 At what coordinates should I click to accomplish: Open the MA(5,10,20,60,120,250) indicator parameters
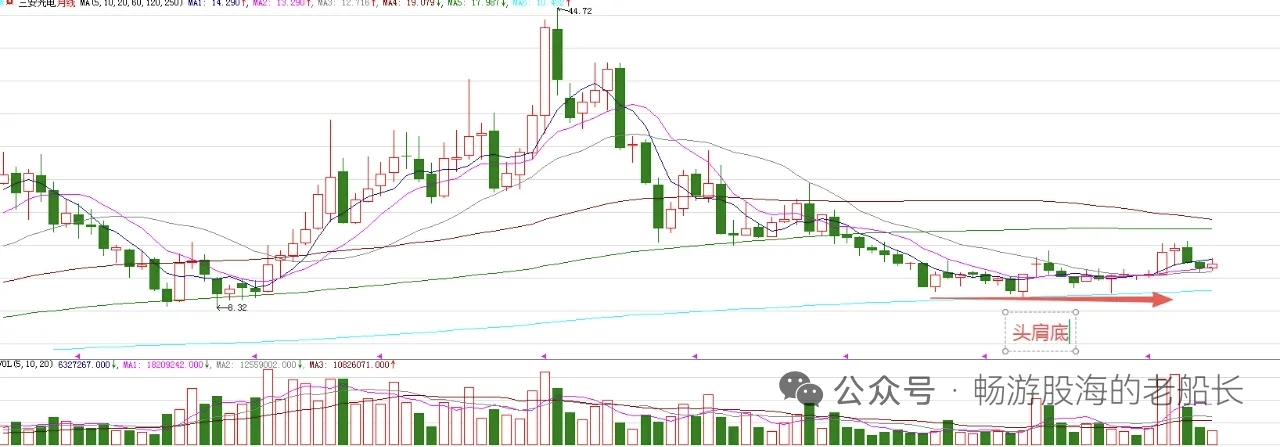click(130, 4)
